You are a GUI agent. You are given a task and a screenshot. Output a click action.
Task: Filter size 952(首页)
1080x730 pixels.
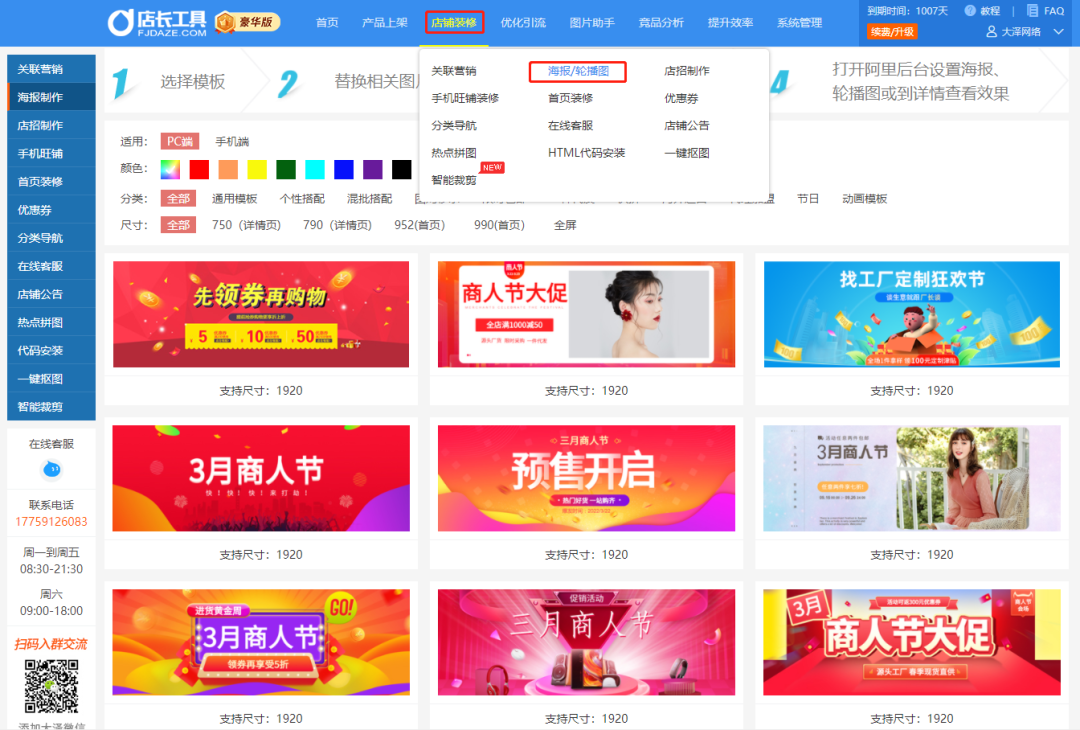[x=419, y=225]
